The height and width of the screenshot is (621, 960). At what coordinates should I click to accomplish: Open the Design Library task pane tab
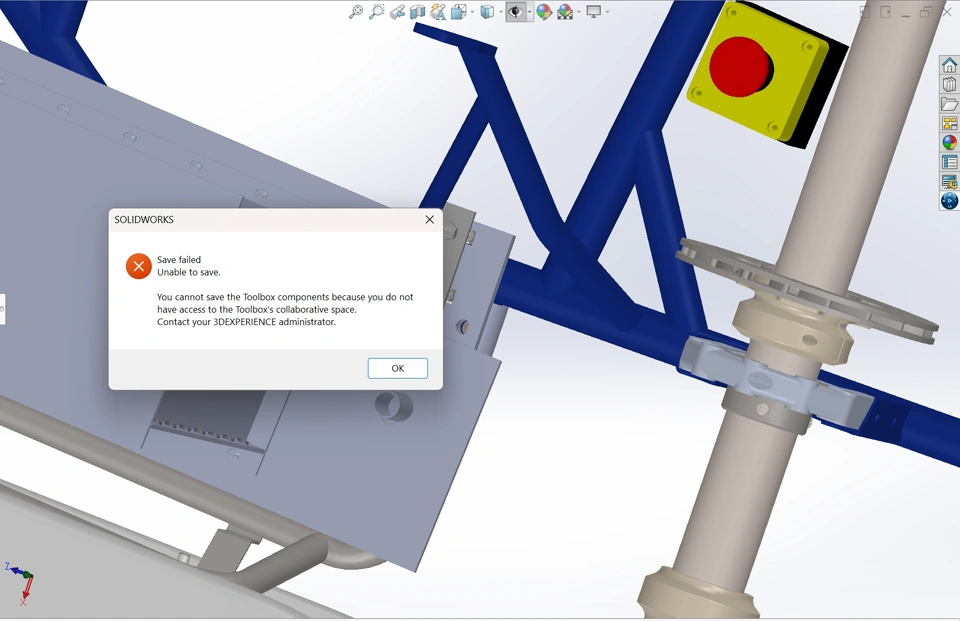tap(950, 85)
